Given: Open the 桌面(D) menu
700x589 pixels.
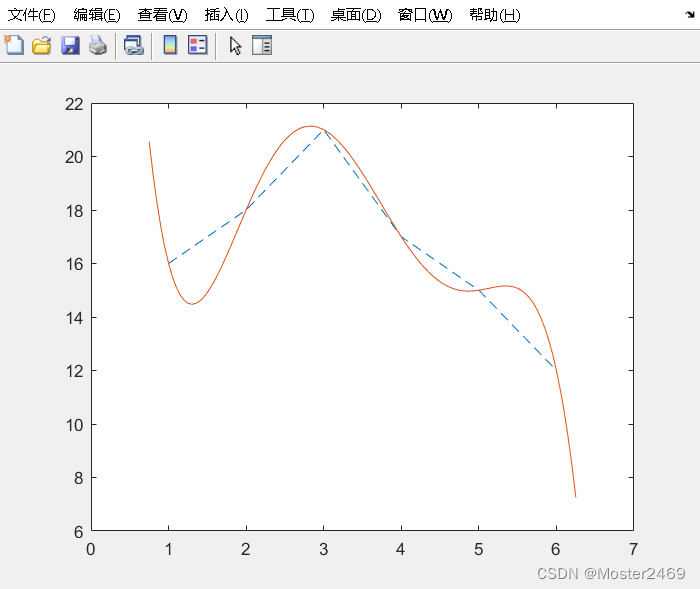Looking at the screenshot, I should [356, 15].
